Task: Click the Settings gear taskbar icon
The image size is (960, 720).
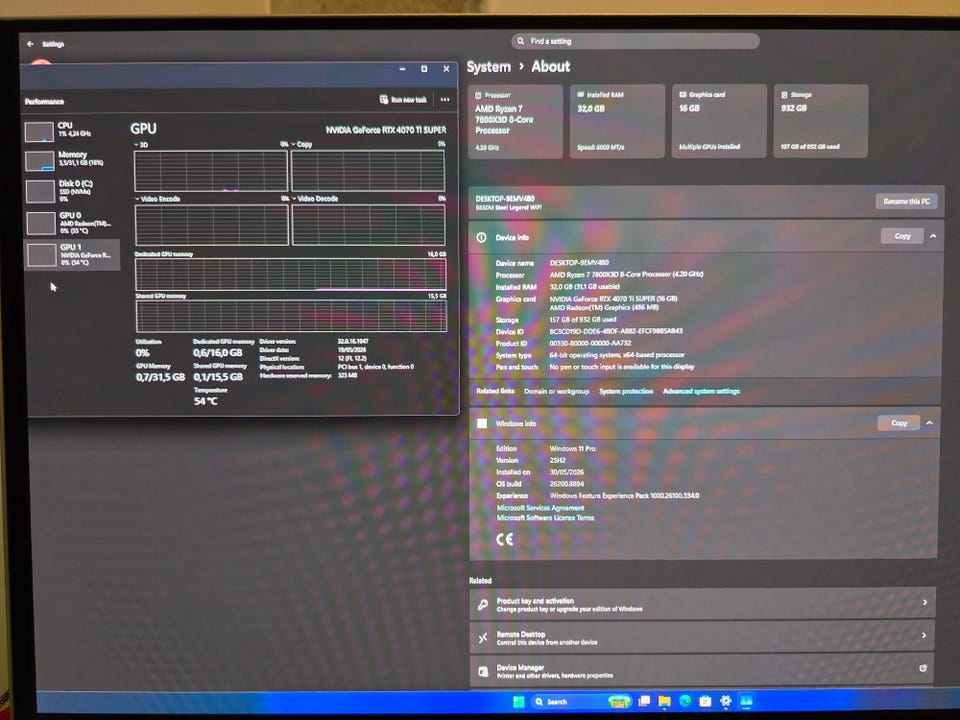Action: (726, 702)
